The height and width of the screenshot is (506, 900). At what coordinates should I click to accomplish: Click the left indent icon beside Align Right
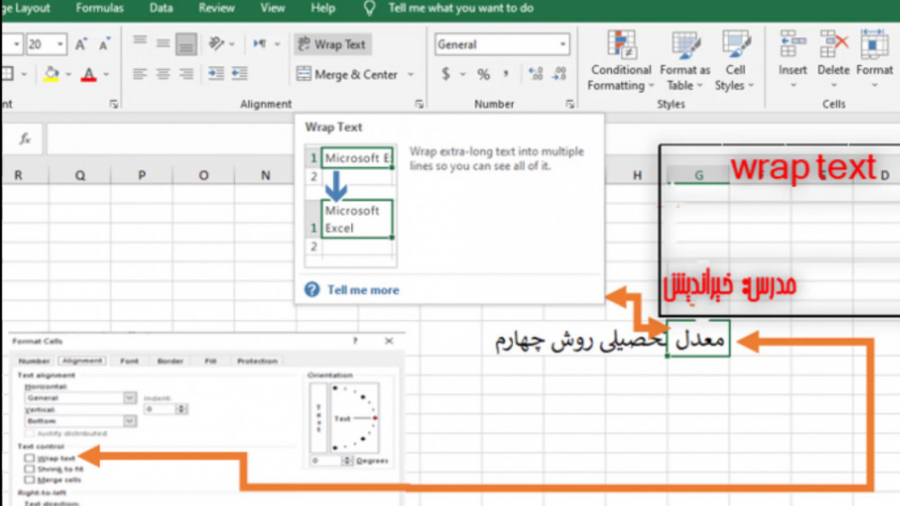click(x=216, y=73)
